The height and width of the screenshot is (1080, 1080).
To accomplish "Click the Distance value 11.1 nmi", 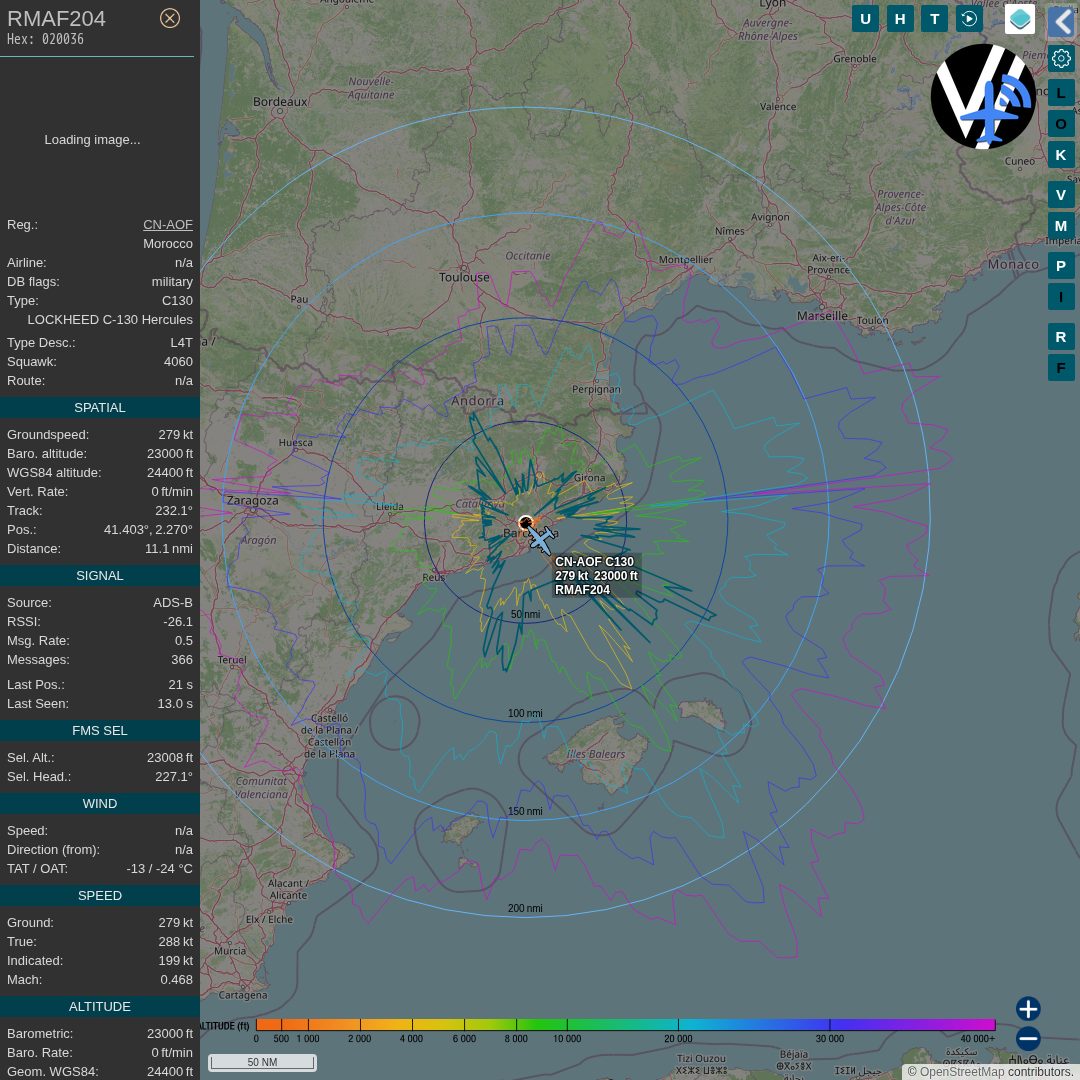I will pos(169,549).
